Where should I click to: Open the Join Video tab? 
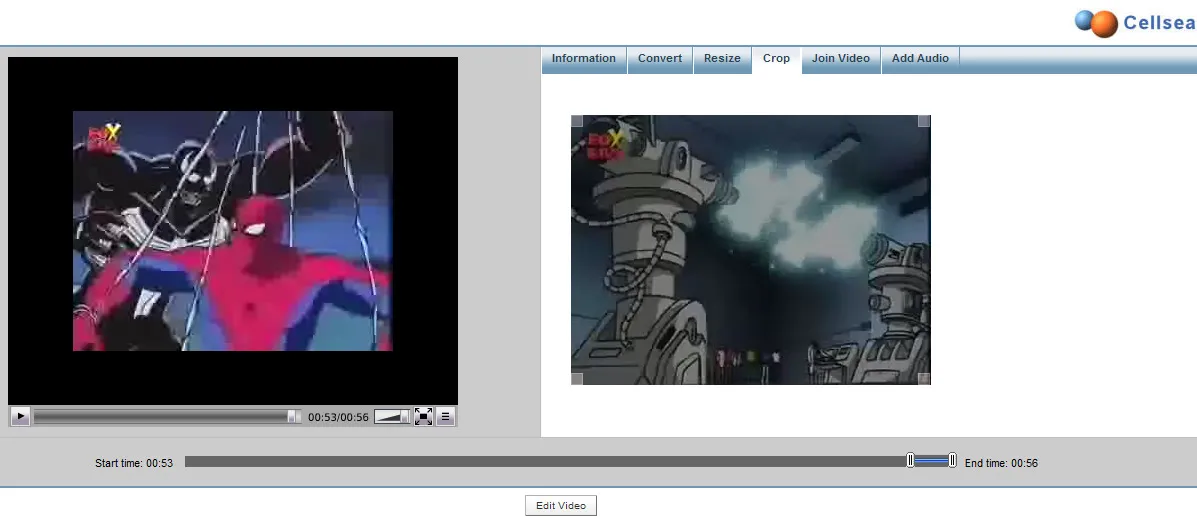coord(840,59)
